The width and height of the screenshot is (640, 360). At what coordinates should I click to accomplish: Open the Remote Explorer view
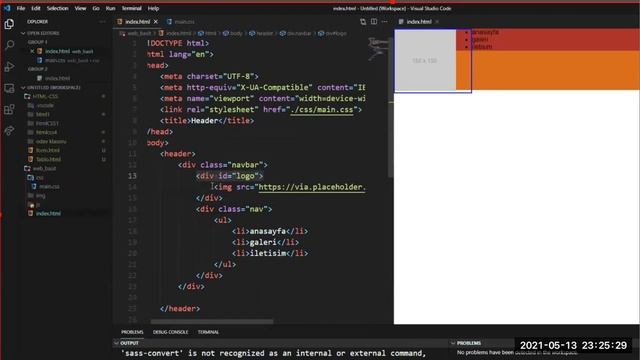point(9,88)
